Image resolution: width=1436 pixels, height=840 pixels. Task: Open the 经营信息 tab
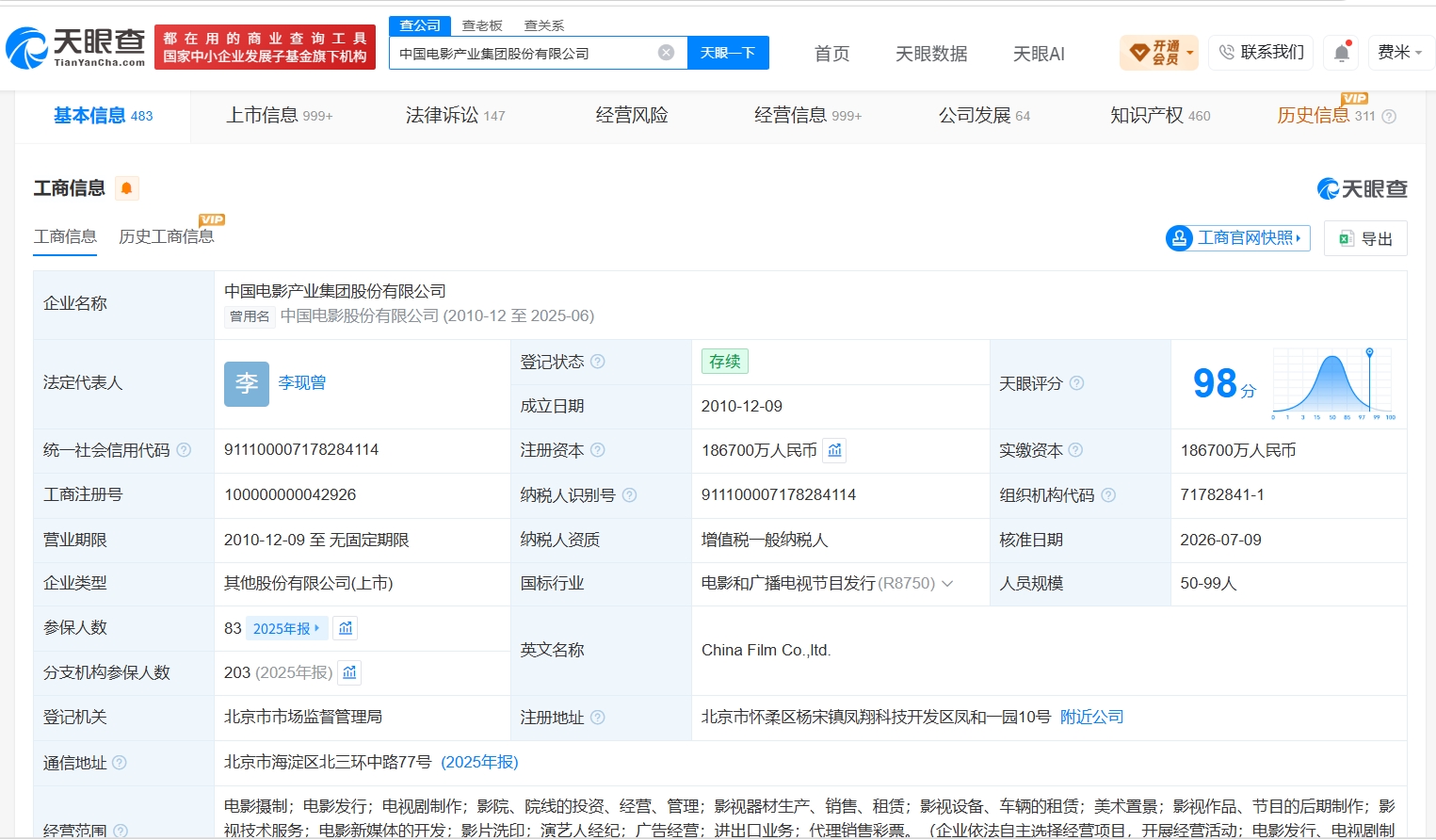pyautogui.click(x=808, y=116)
